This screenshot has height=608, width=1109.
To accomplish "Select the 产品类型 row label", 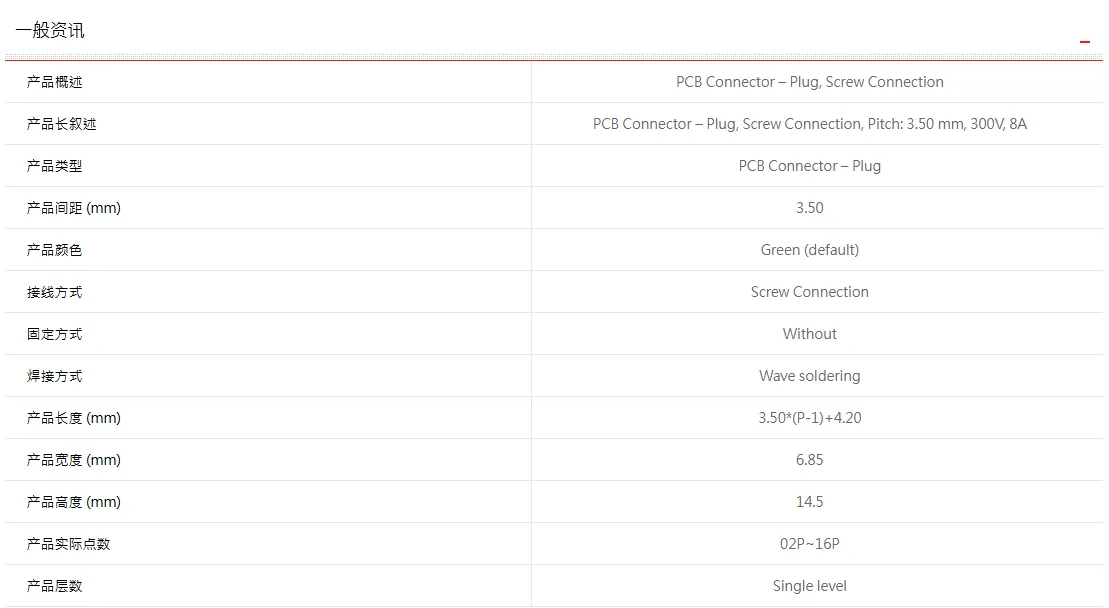I will click(x=54, y=166).
